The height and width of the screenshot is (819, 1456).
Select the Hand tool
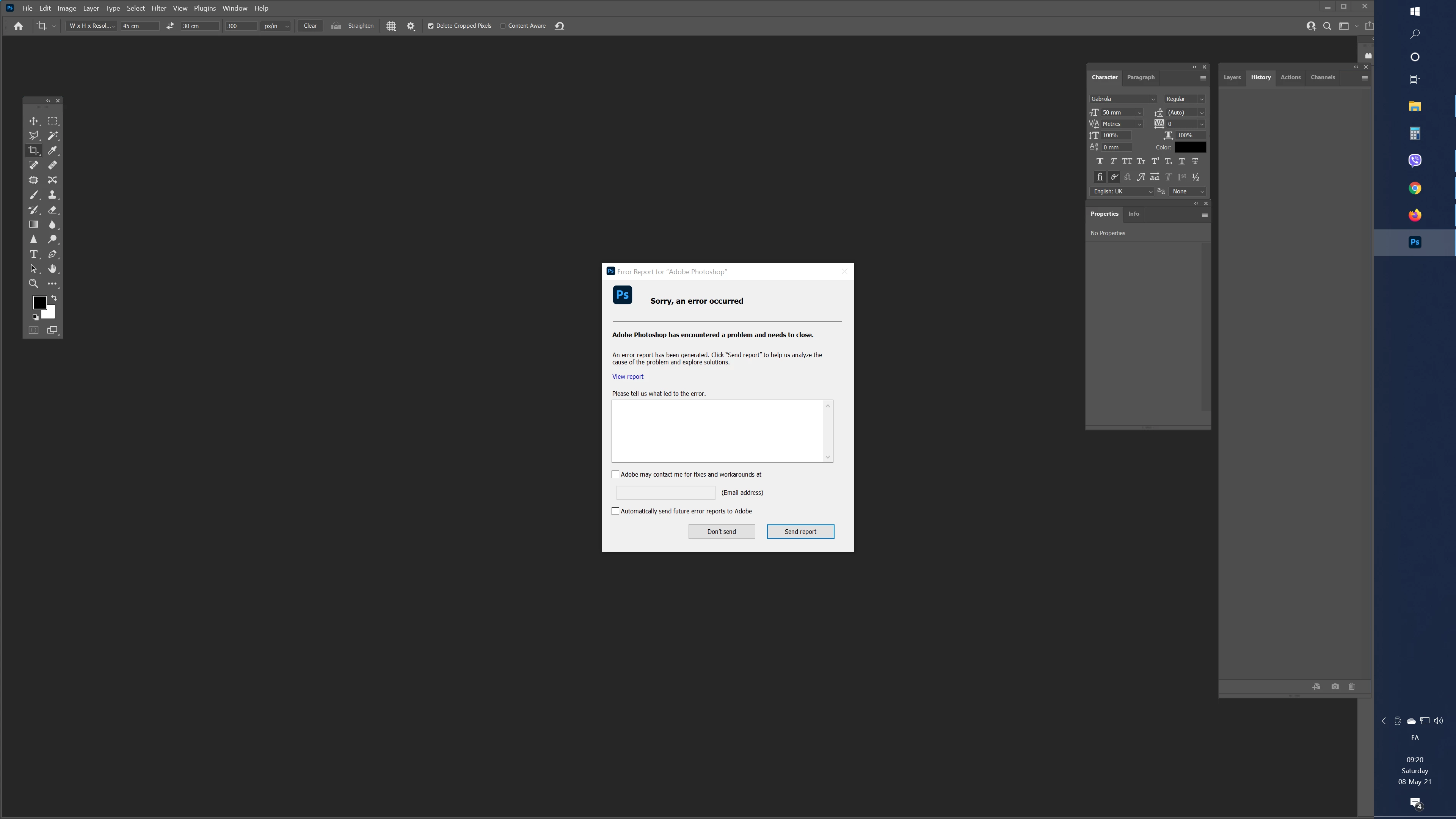(x=52, y=269)
